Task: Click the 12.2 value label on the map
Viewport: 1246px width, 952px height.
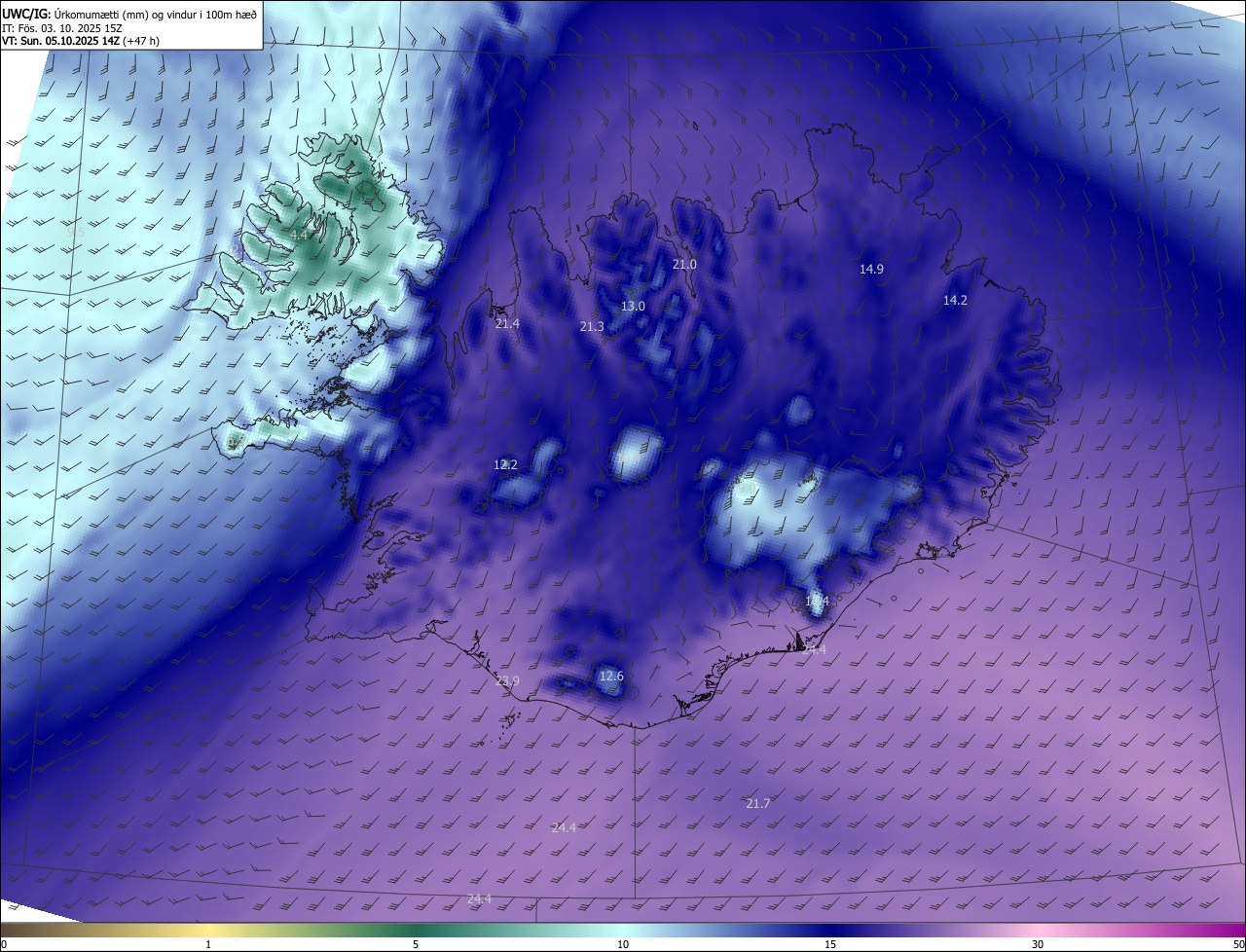Action: pos(505,465)
